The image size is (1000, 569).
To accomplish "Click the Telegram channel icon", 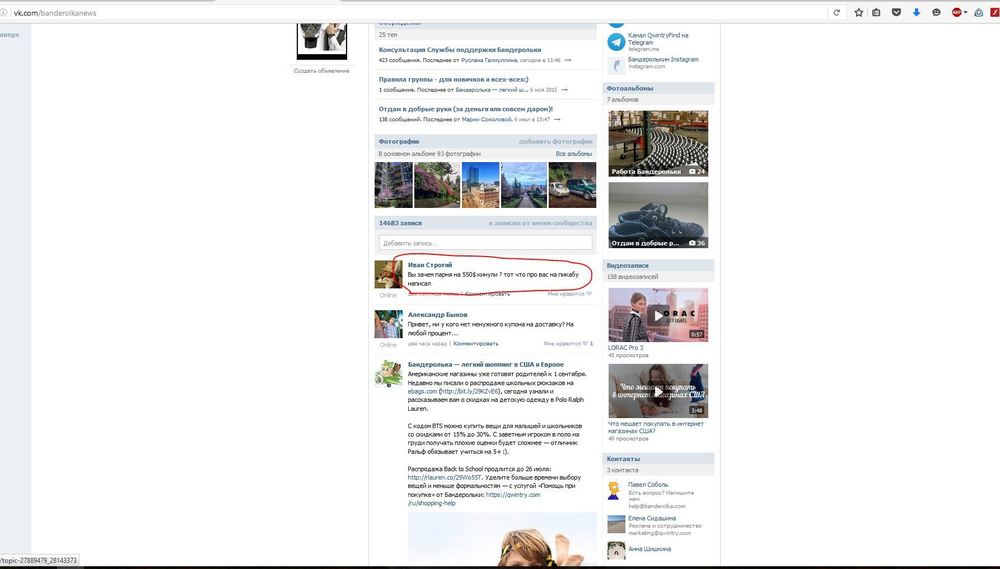I will click(616, 40).
